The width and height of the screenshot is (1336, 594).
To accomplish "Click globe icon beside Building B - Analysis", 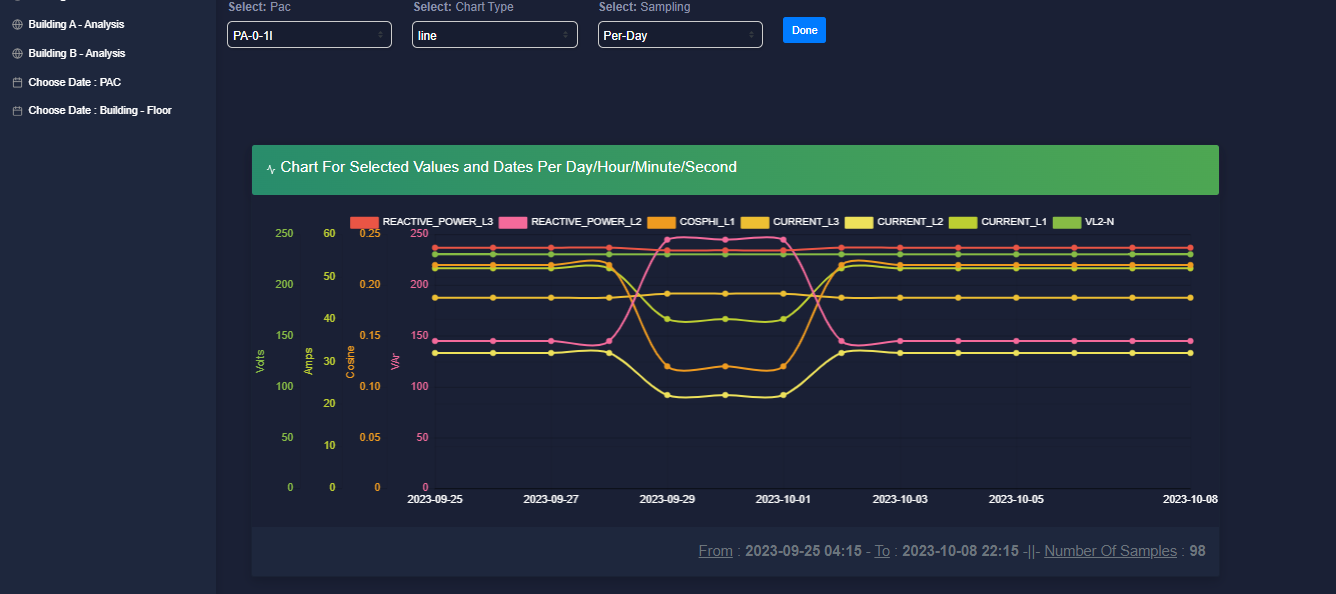I will [x=17, y=54].
